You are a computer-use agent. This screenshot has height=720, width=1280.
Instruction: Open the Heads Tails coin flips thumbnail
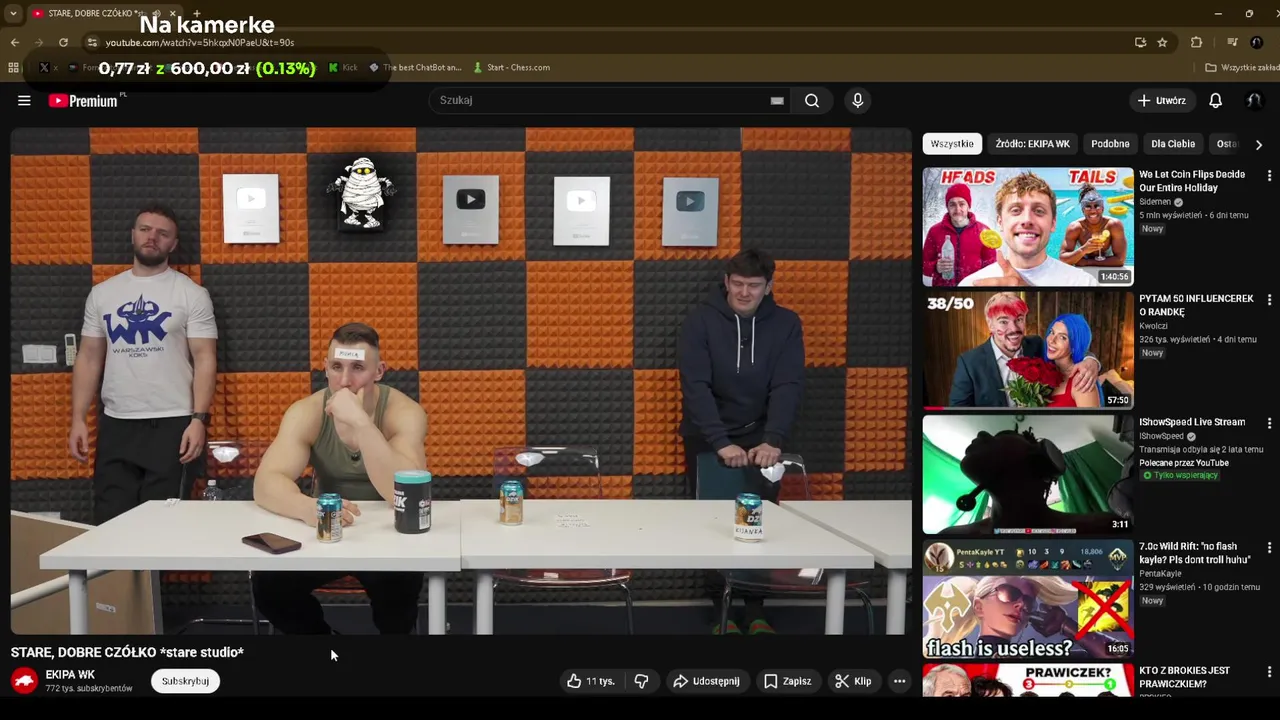point(1028,226)
